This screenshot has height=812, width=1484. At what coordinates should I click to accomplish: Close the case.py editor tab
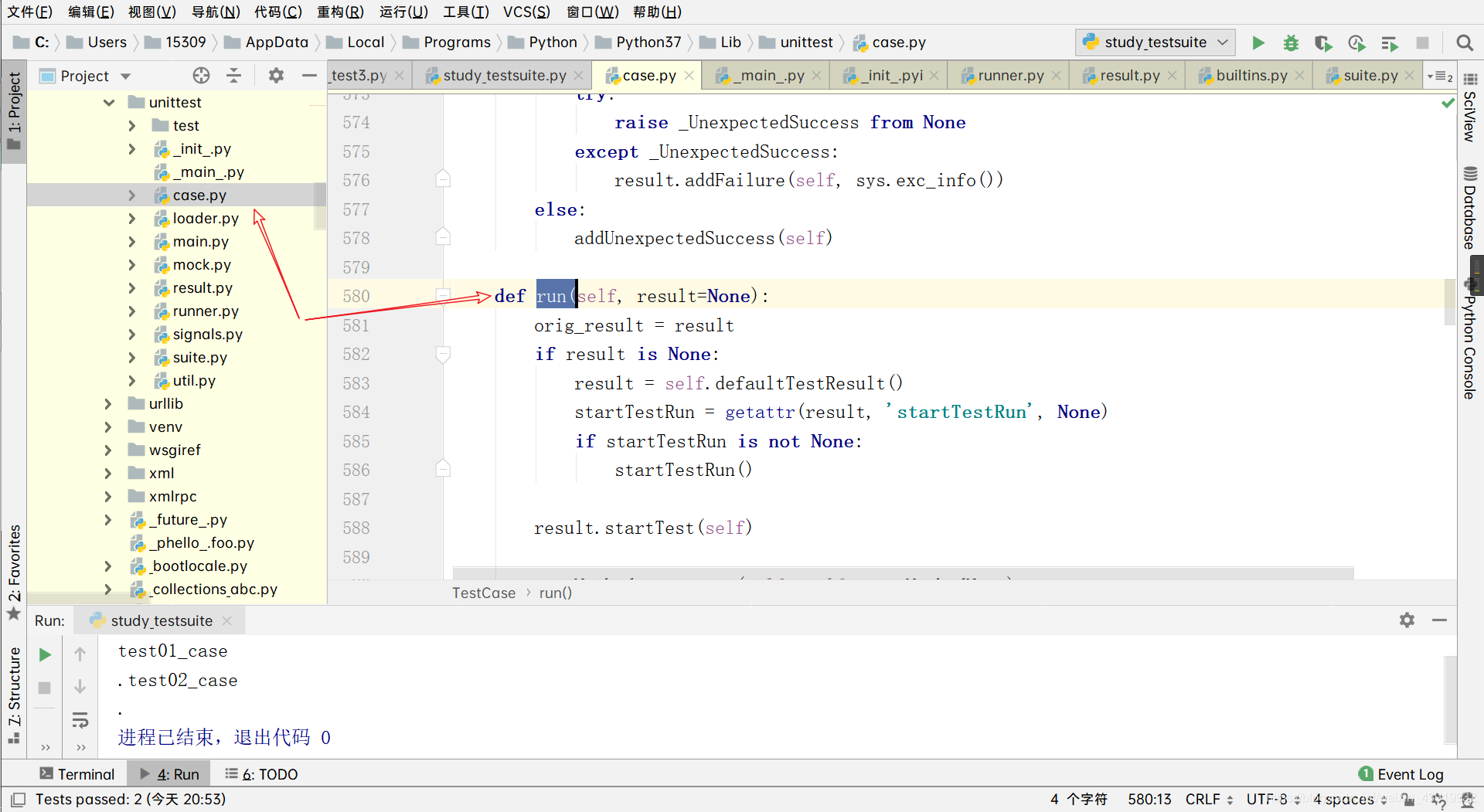click(689, 76)
